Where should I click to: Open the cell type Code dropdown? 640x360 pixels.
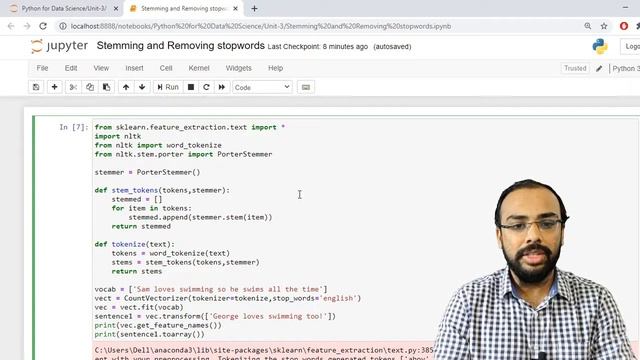262,87
